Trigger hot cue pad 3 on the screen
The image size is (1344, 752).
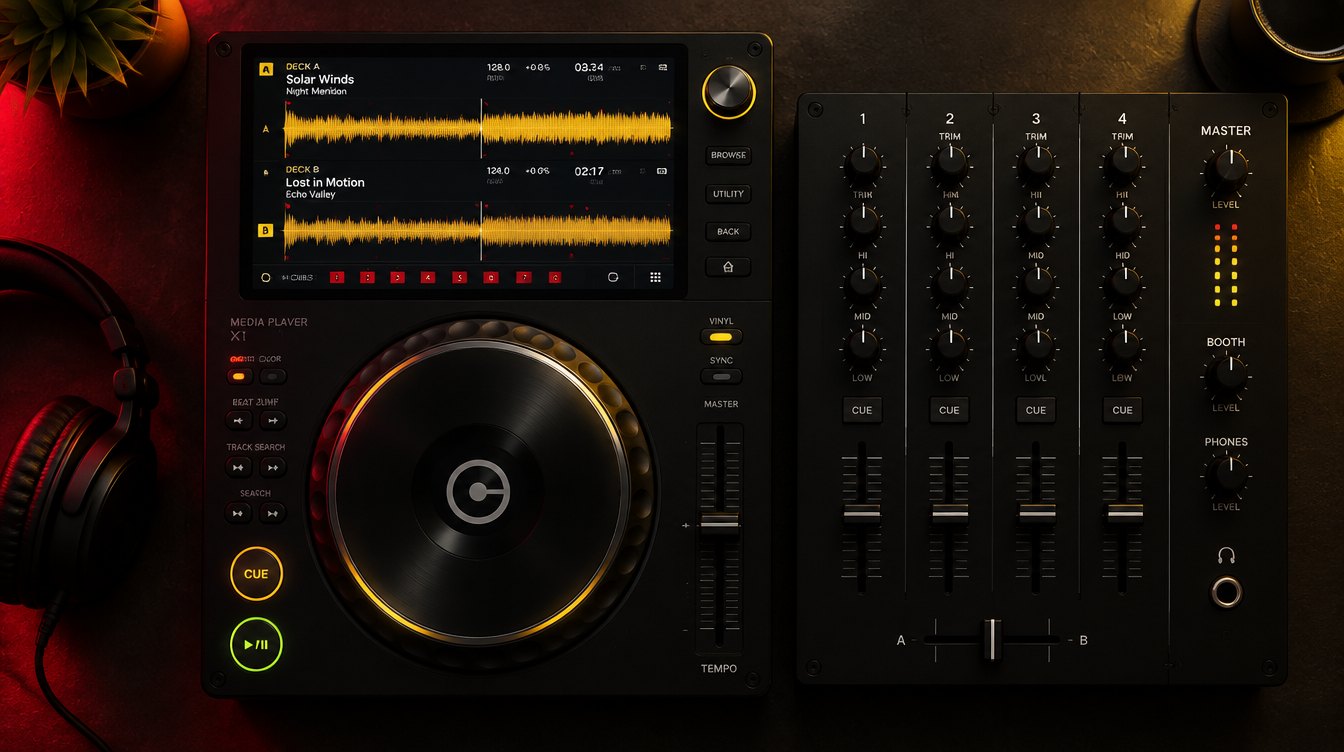(x=397, y=277)
